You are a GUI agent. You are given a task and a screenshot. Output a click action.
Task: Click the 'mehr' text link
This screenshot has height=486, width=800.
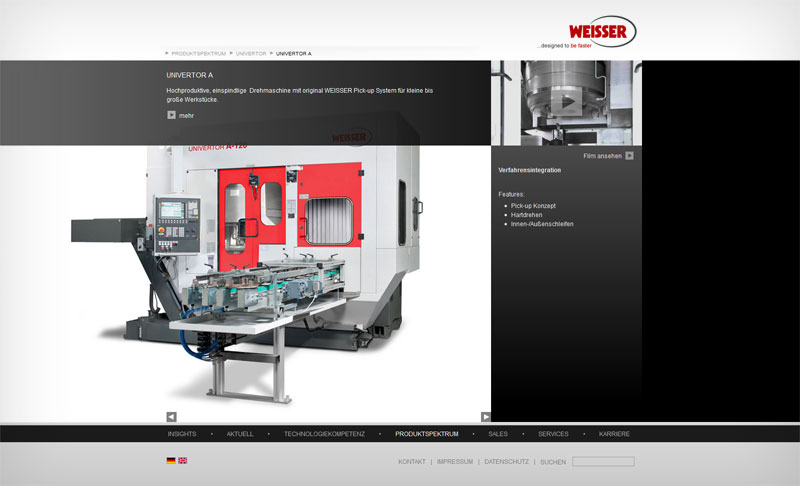point(186,116)
